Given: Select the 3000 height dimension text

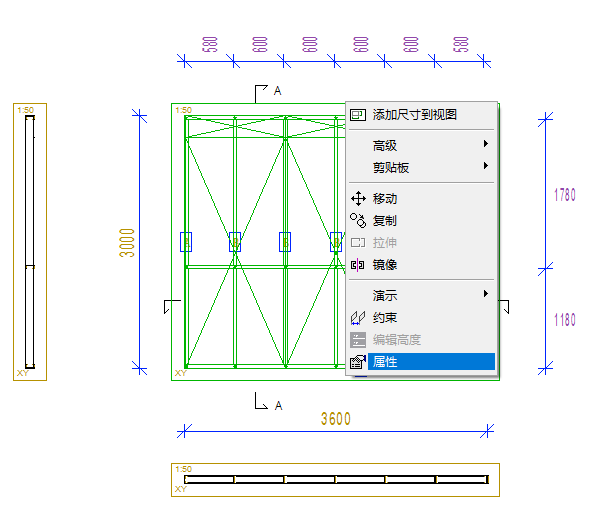Looking at the screenshot, I should pyautogui.click(x=127, y=243).
